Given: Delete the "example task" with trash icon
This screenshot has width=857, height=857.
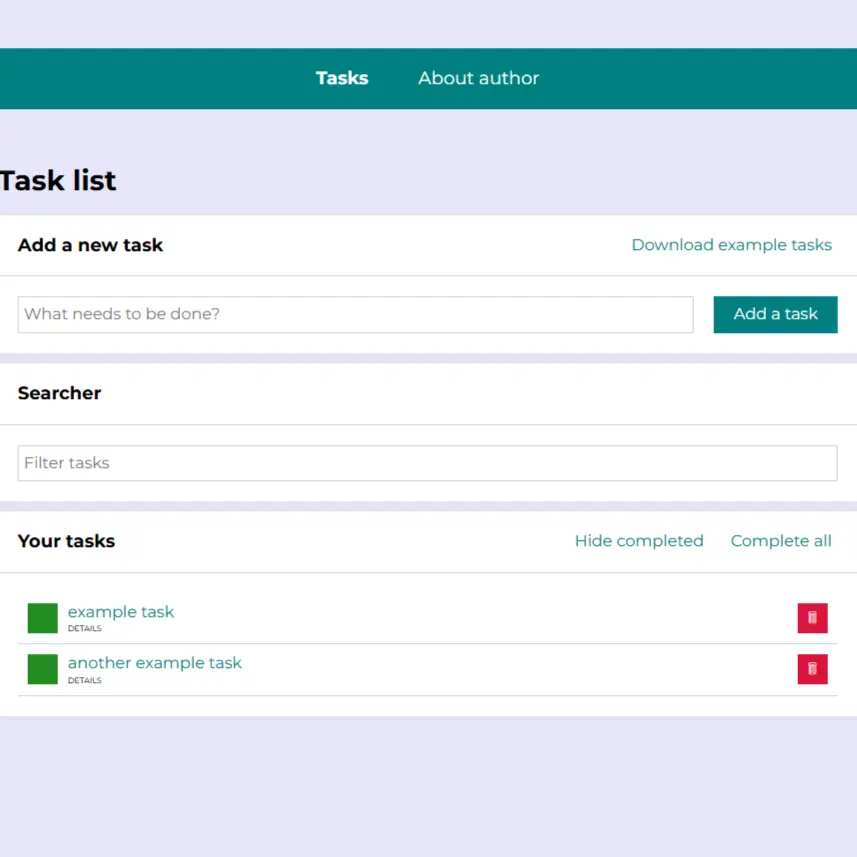Looking at the screenshot, I should tap(812, 618).
